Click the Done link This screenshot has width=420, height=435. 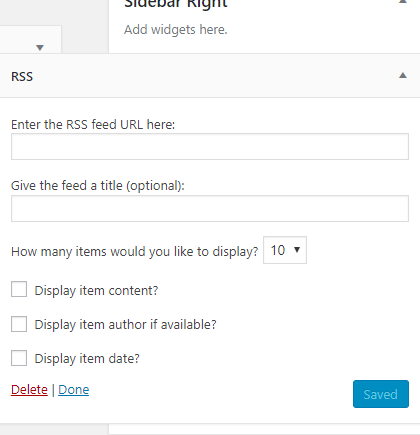pos(74,390)
